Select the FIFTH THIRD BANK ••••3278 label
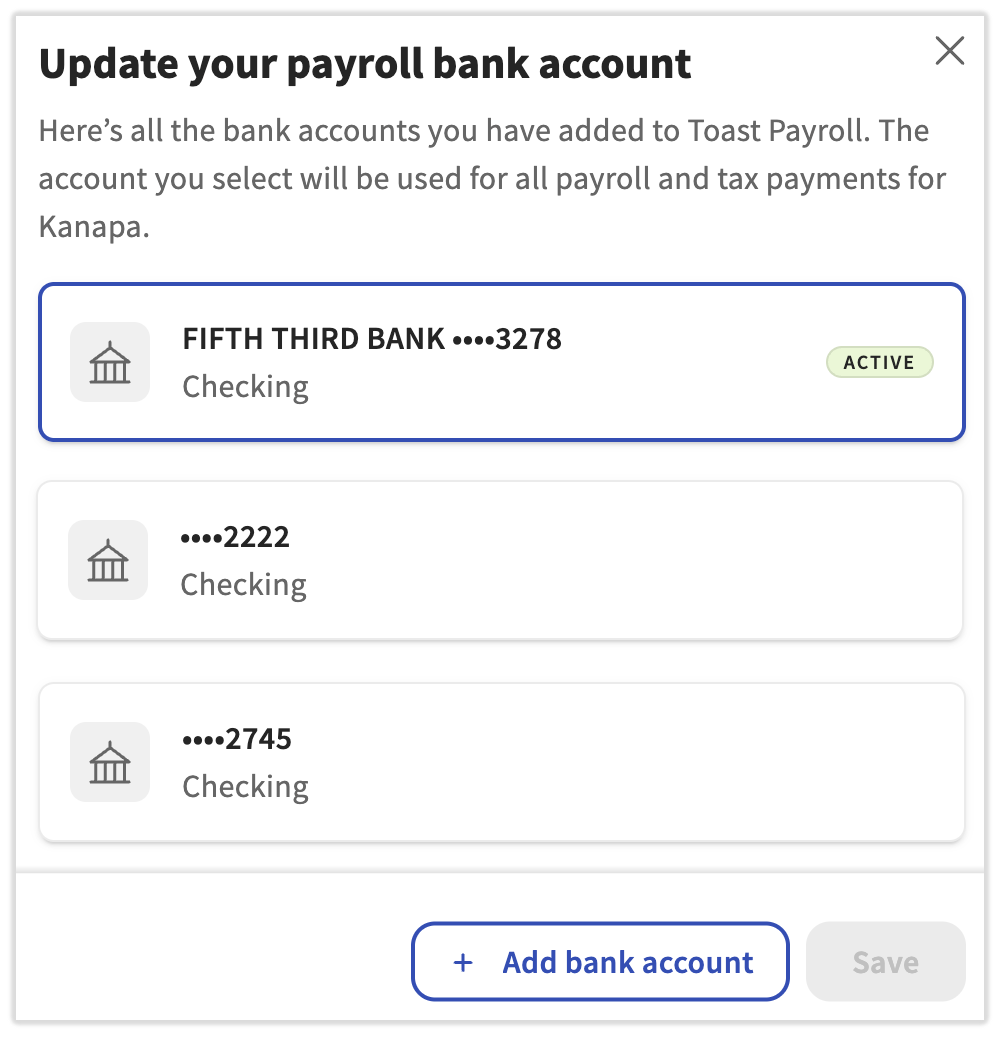 (x=372, y=339)
